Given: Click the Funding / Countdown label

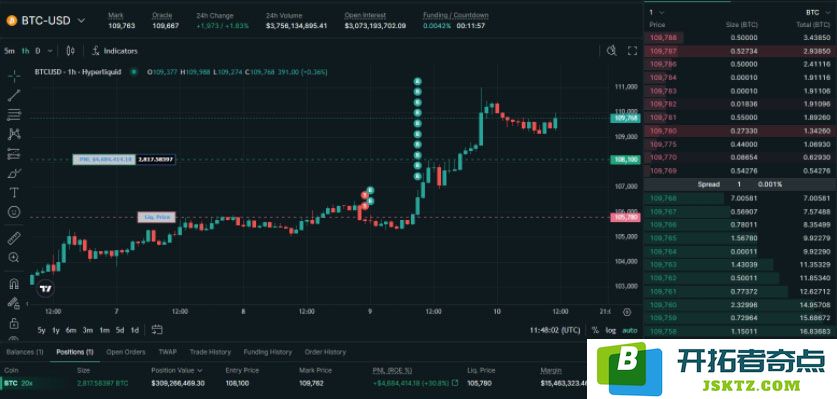Looking at the screenshot, I should coord(455,15).
